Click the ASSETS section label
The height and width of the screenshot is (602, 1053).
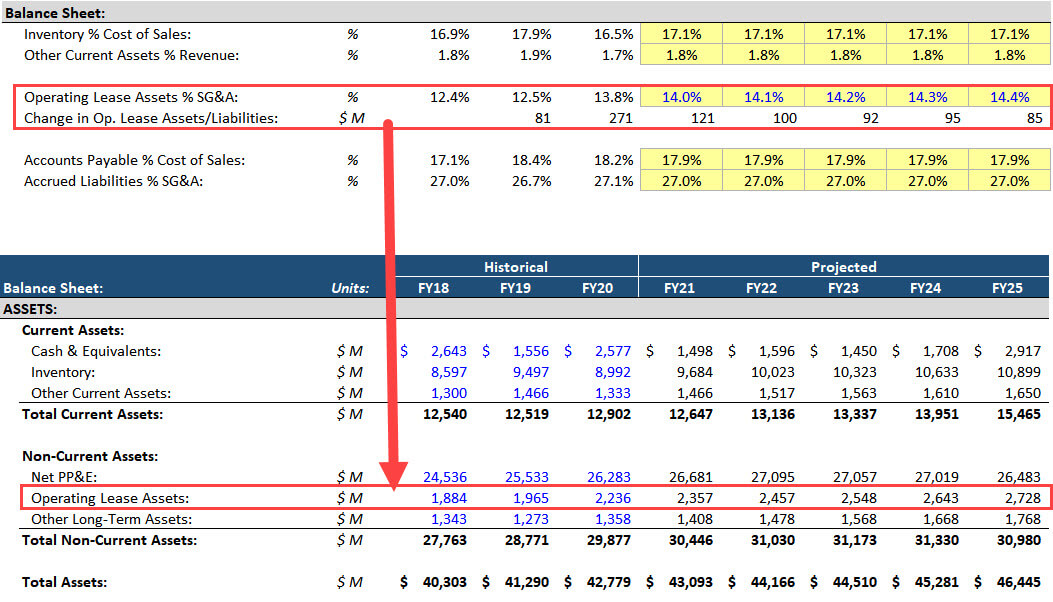tap(30, 309)
